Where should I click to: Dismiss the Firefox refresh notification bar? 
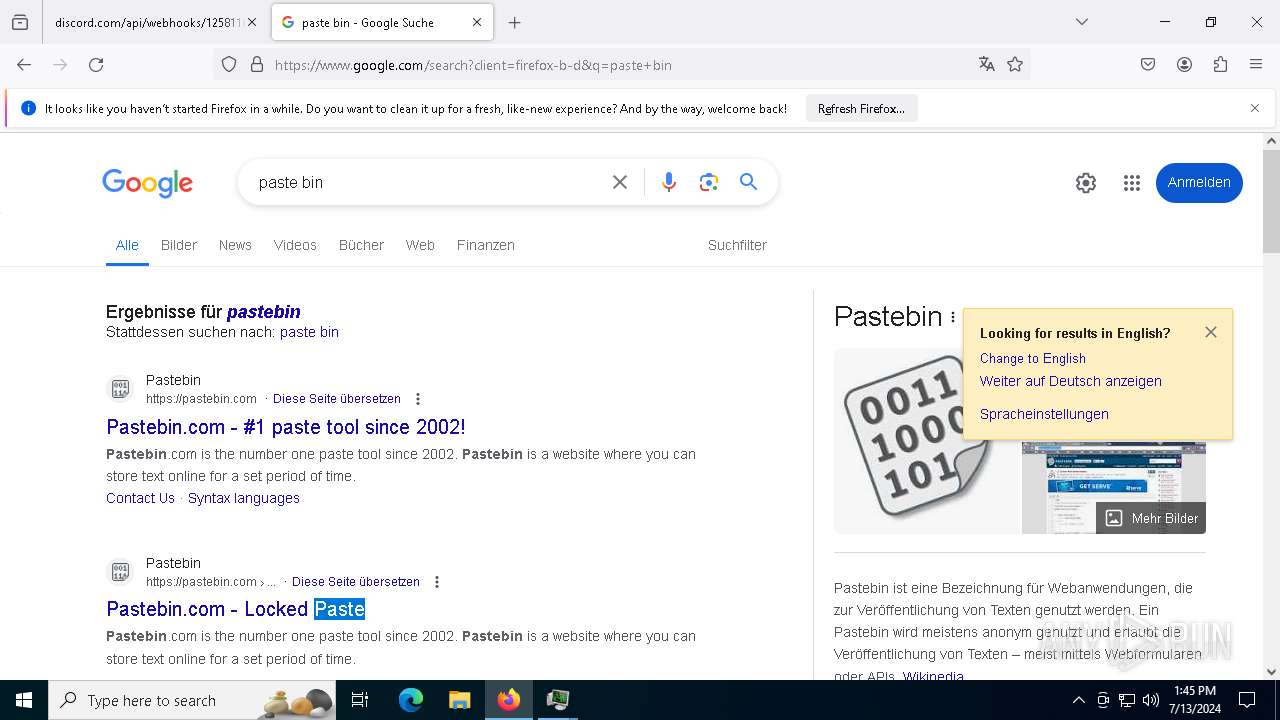tap(1255, 108)
